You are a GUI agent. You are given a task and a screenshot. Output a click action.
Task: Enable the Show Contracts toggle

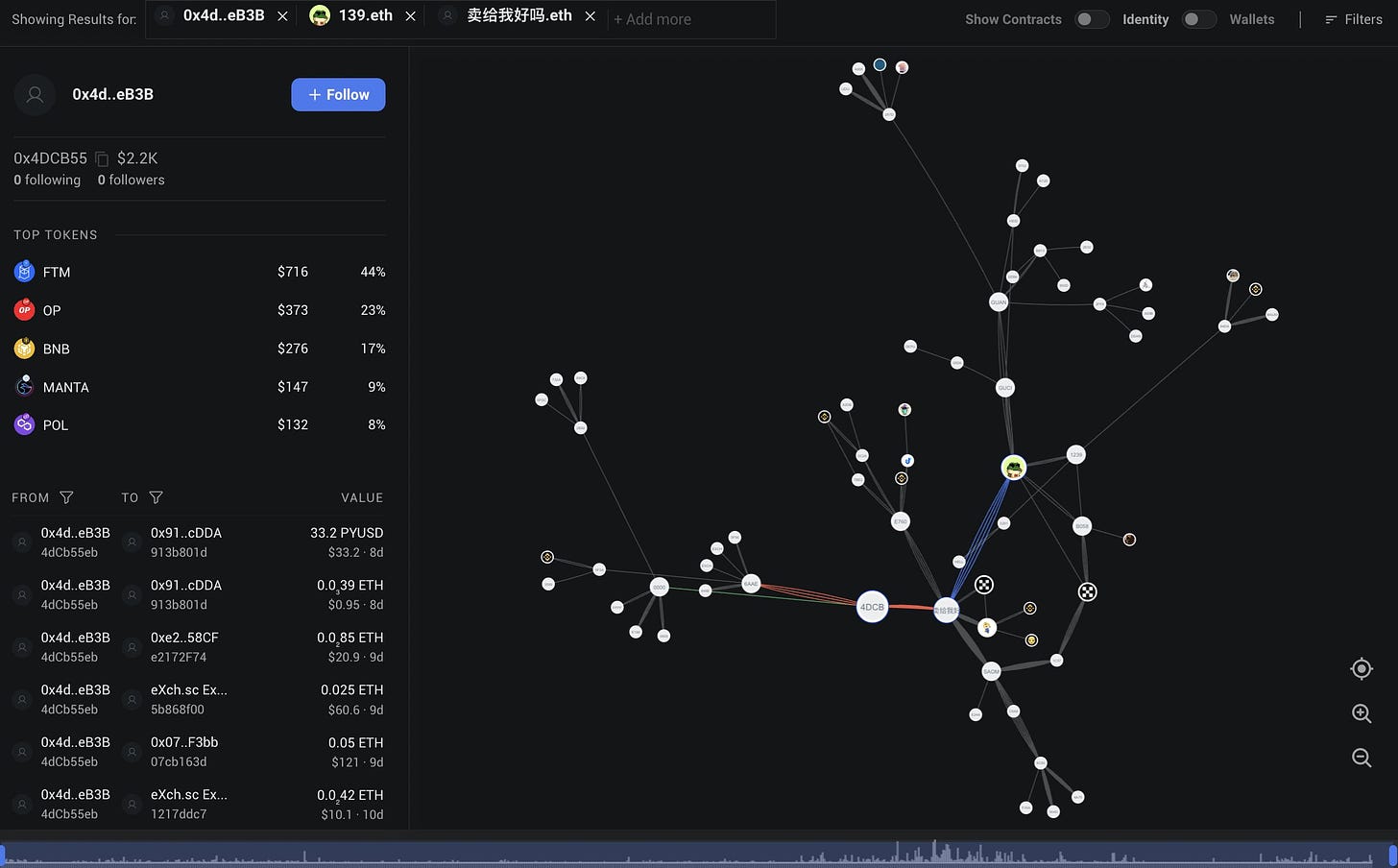click(x=1091, y=19)
